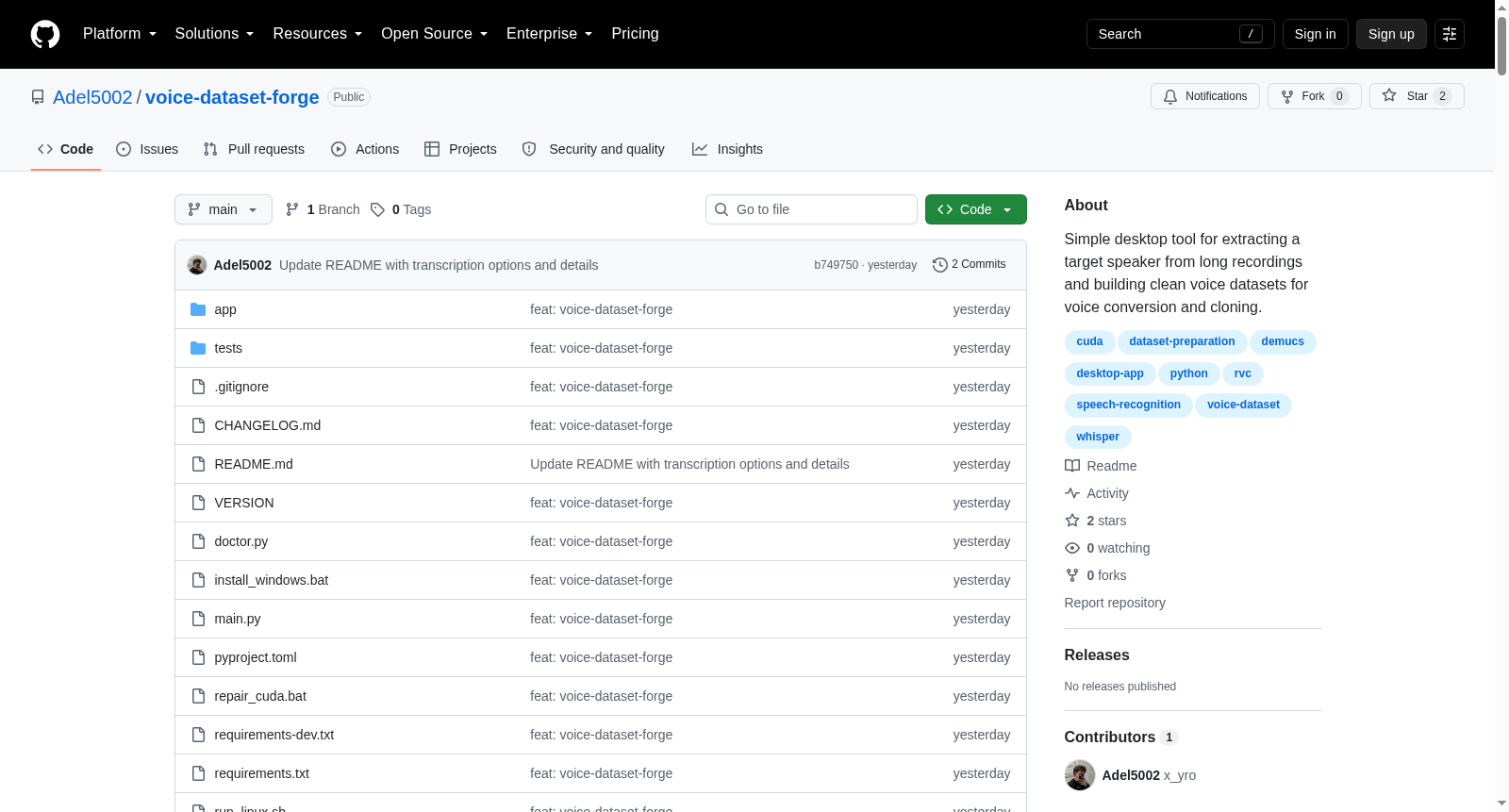Open the whisper topic tag
The height and width of the screenshot is (812, 1509).
pos(1098,437)
